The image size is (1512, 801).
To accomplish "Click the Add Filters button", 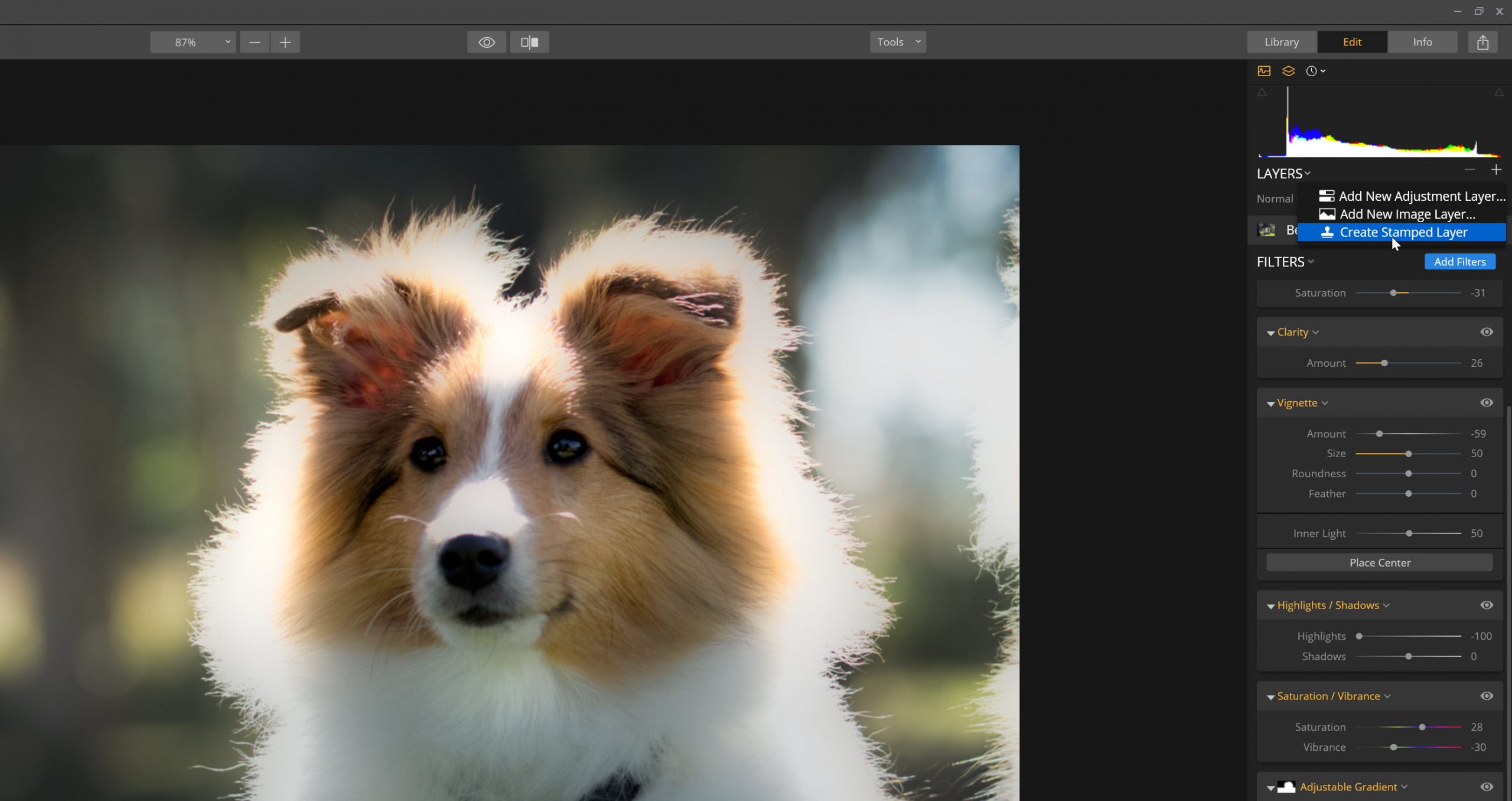I will [x=1459, y=262].
